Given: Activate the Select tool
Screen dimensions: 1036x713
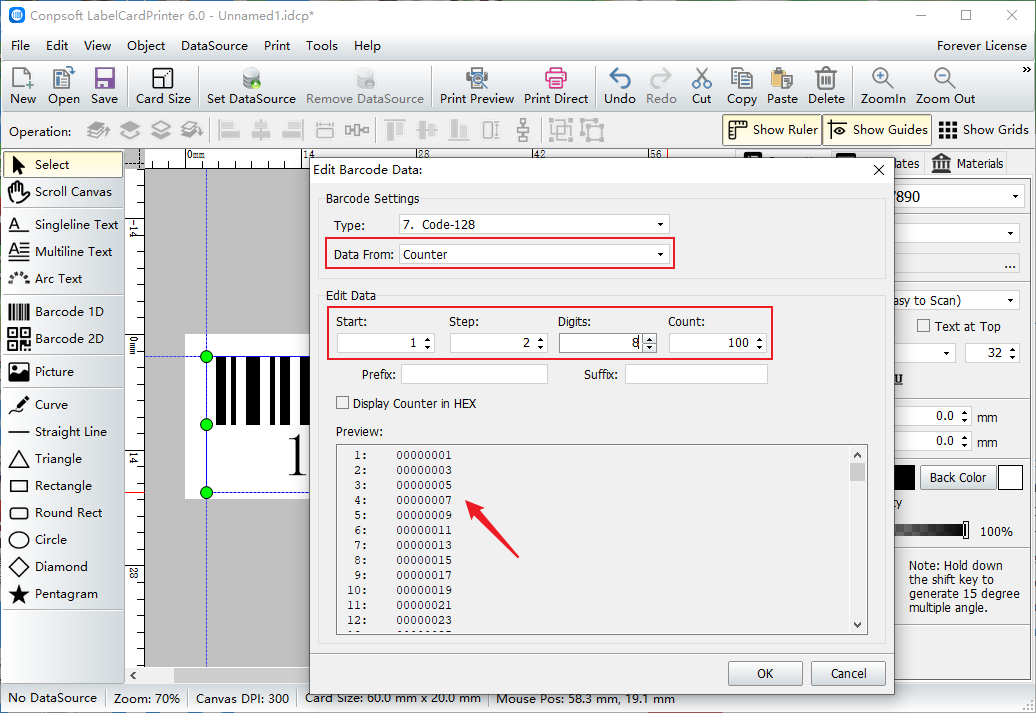Looking at the screenshot, I should coord(63,165).
